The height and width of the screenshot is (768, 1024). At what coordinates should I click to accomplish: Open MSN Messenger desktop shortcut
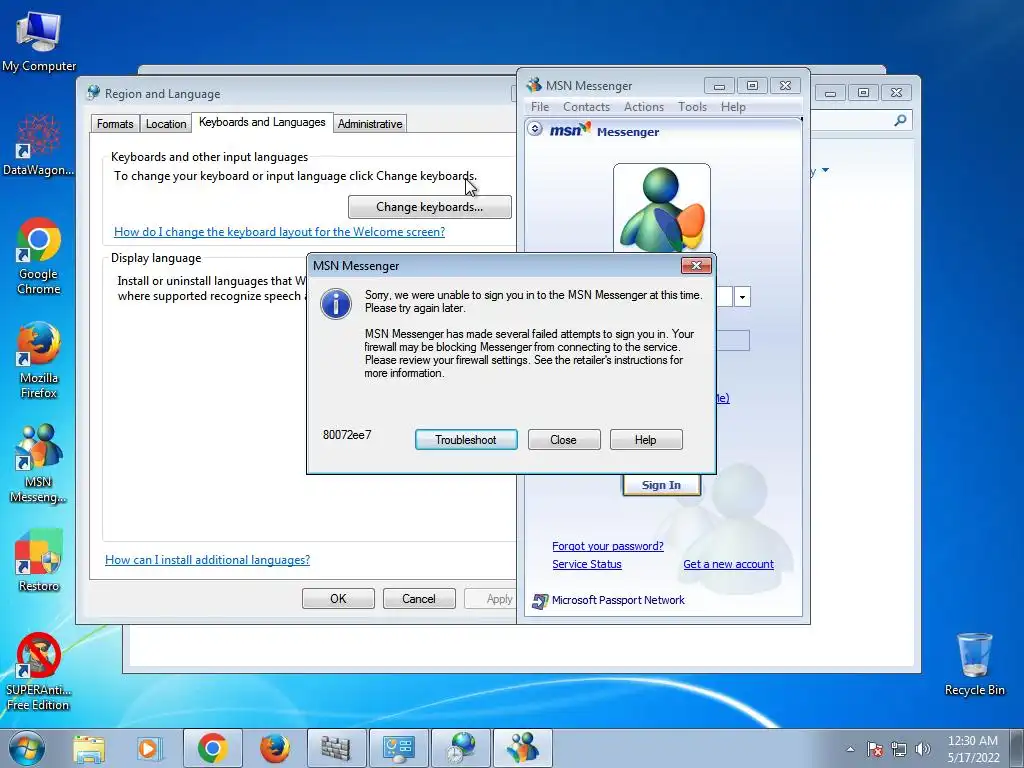(x=39, y=464)
